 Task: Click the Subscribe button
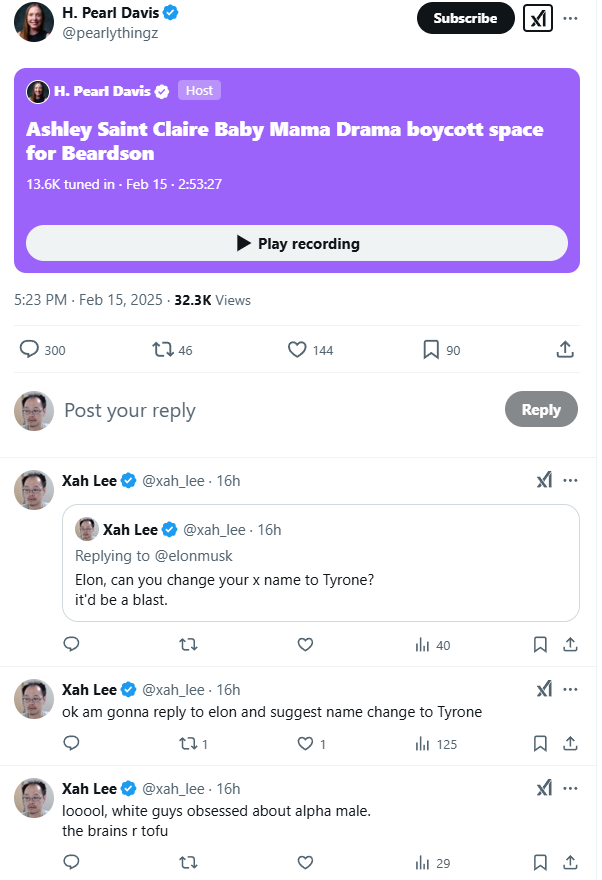(465, 18)
